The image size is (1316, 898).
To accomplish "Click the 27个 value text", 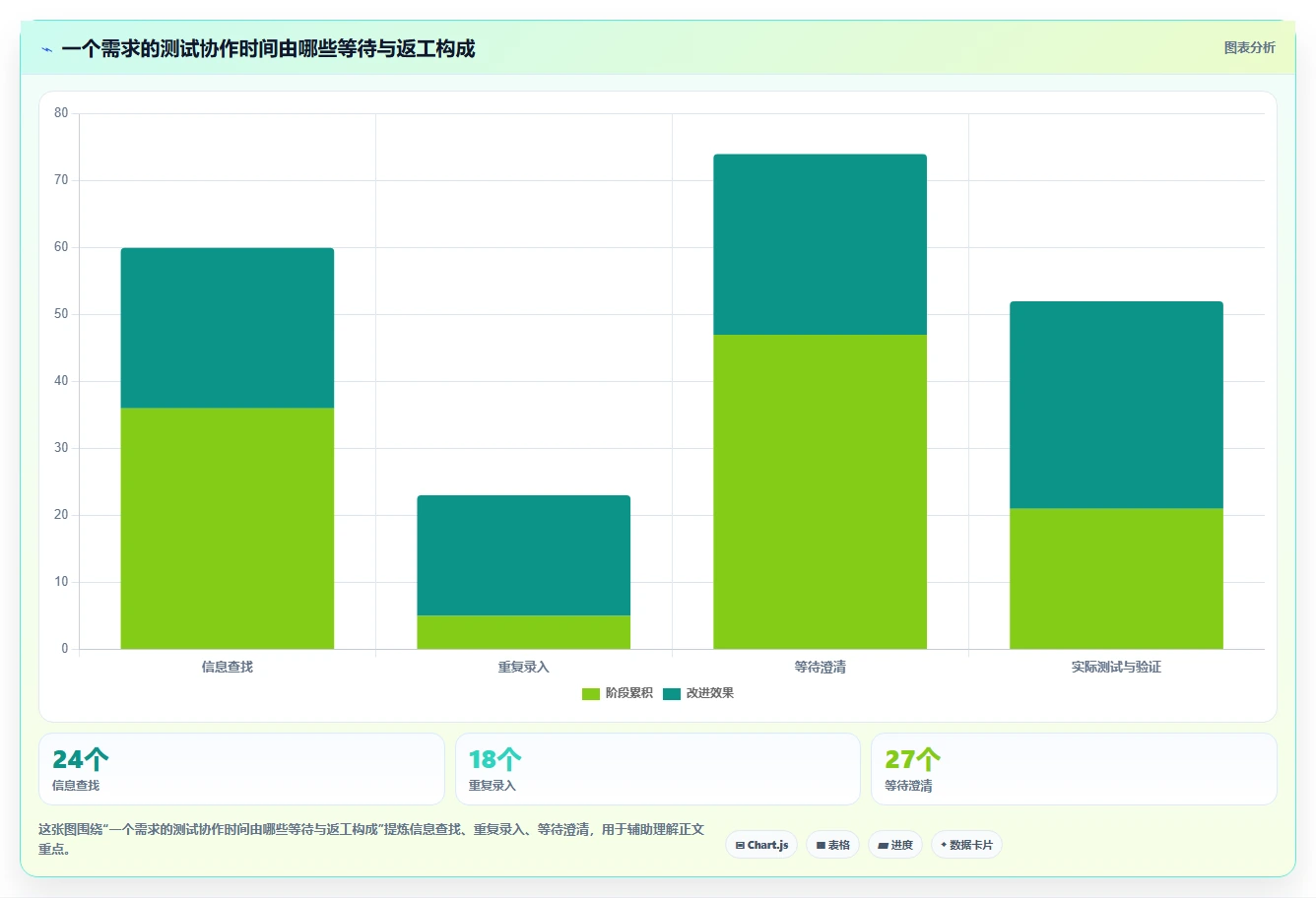I will click(x=913, y=759).
